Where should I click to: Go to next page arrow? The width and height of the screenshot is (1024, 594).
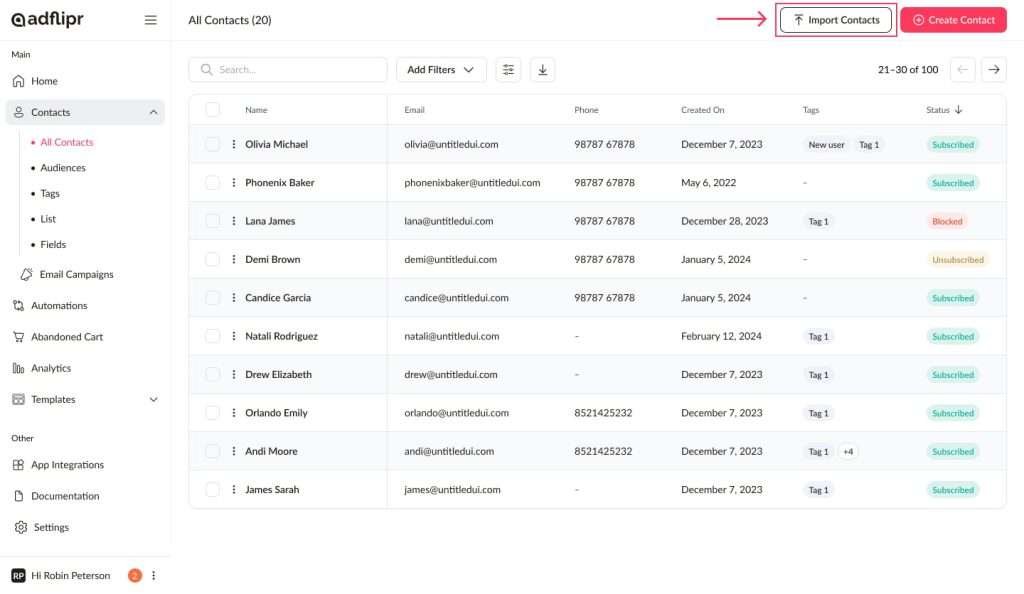pyautogui.click(x=993, y=70)
